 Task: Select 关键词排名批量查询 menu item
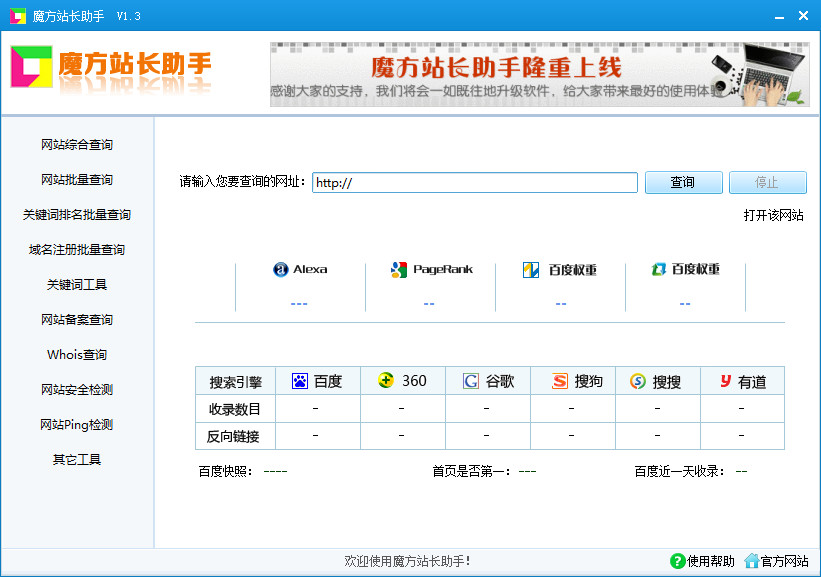pos(77,215)
